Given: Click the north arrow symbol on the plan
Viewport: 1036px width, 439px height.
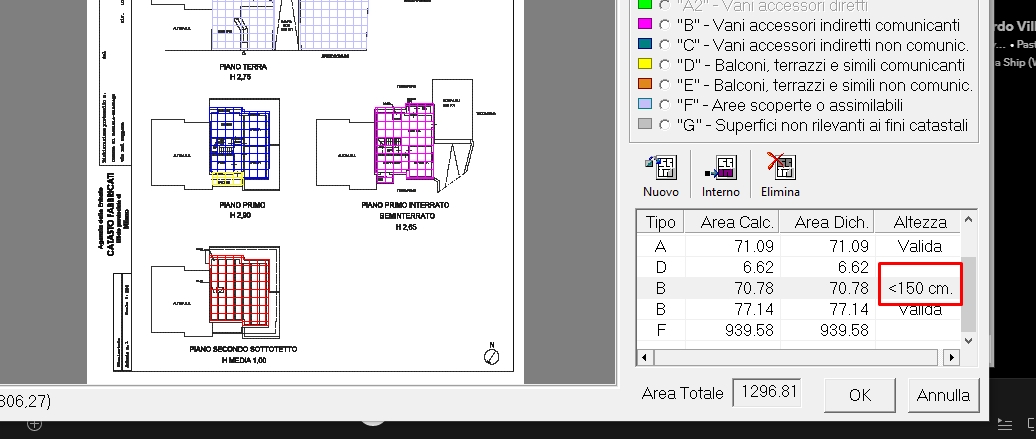Looking at the screenshot, I should [x=488, y=355].
